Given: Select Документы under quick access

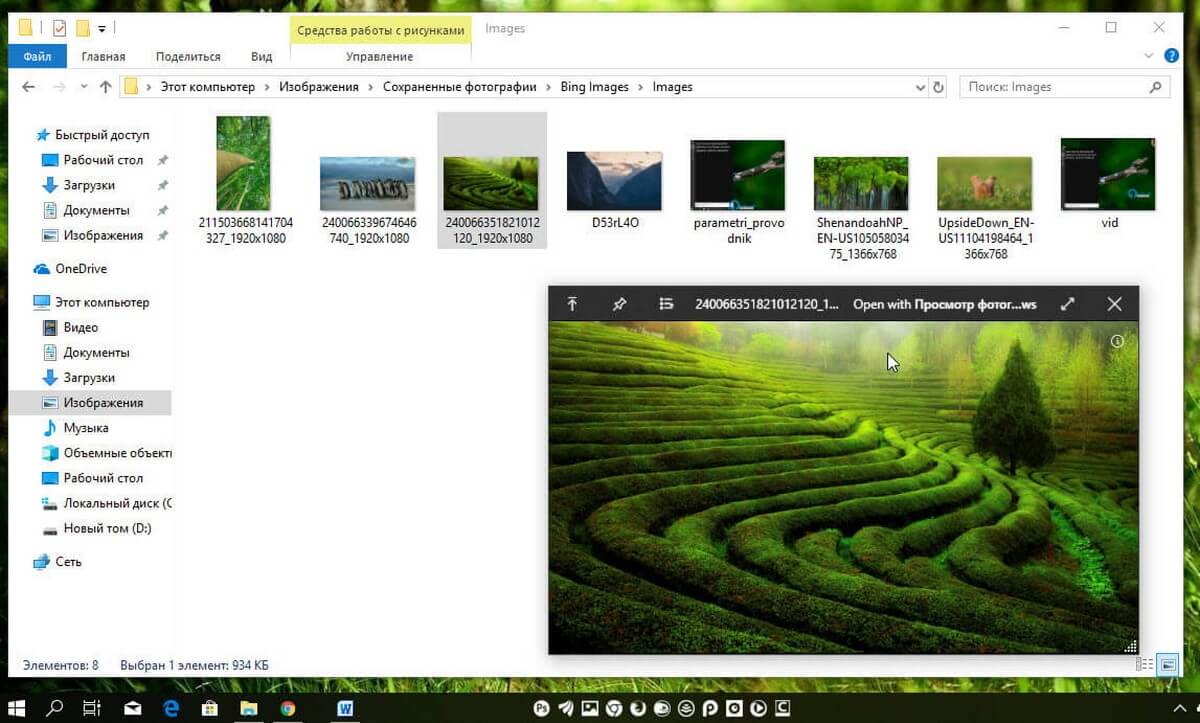Looking at the screenshot, I should 96,210.
